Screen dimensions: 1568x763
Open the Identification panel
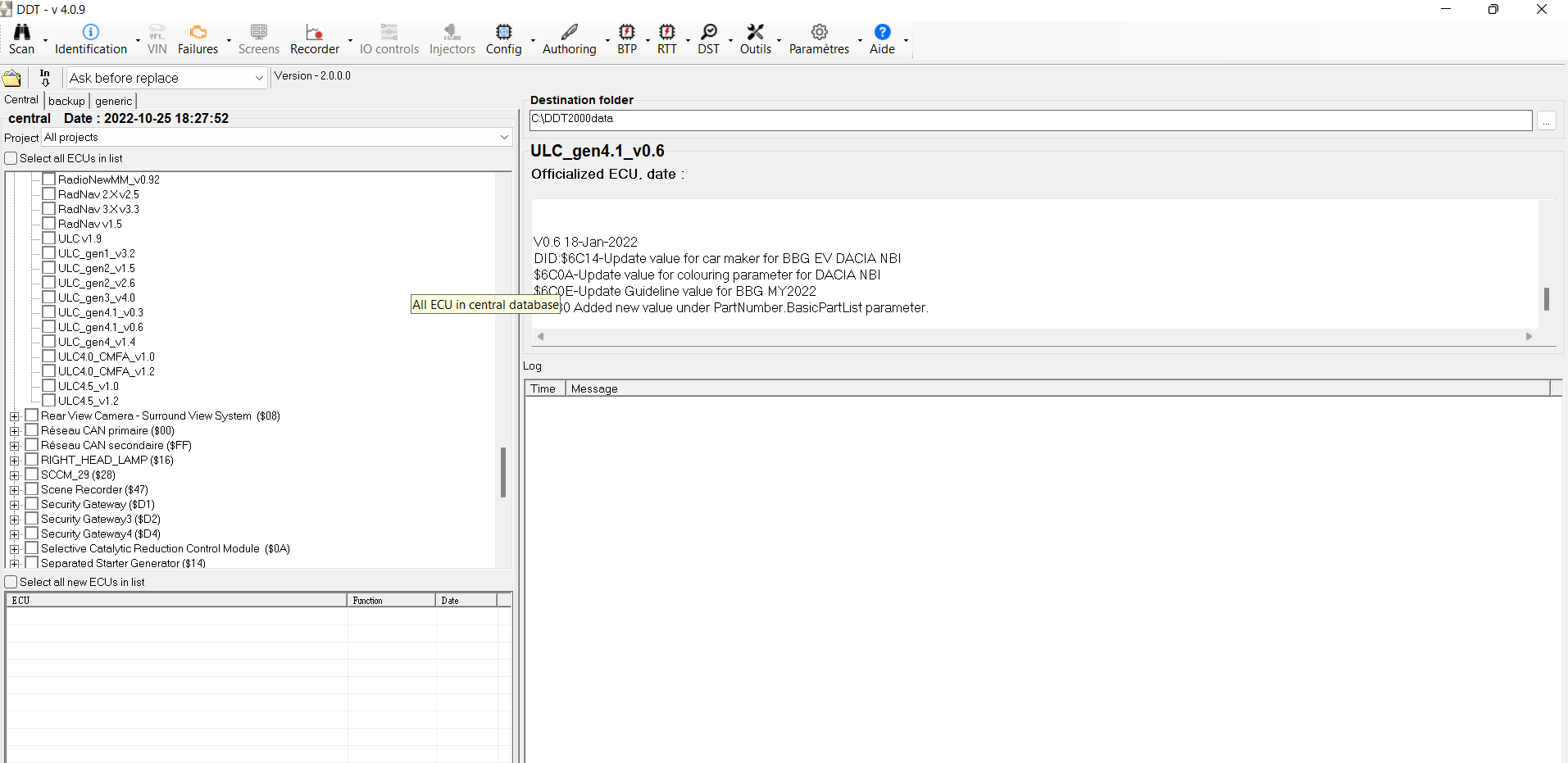89,38
